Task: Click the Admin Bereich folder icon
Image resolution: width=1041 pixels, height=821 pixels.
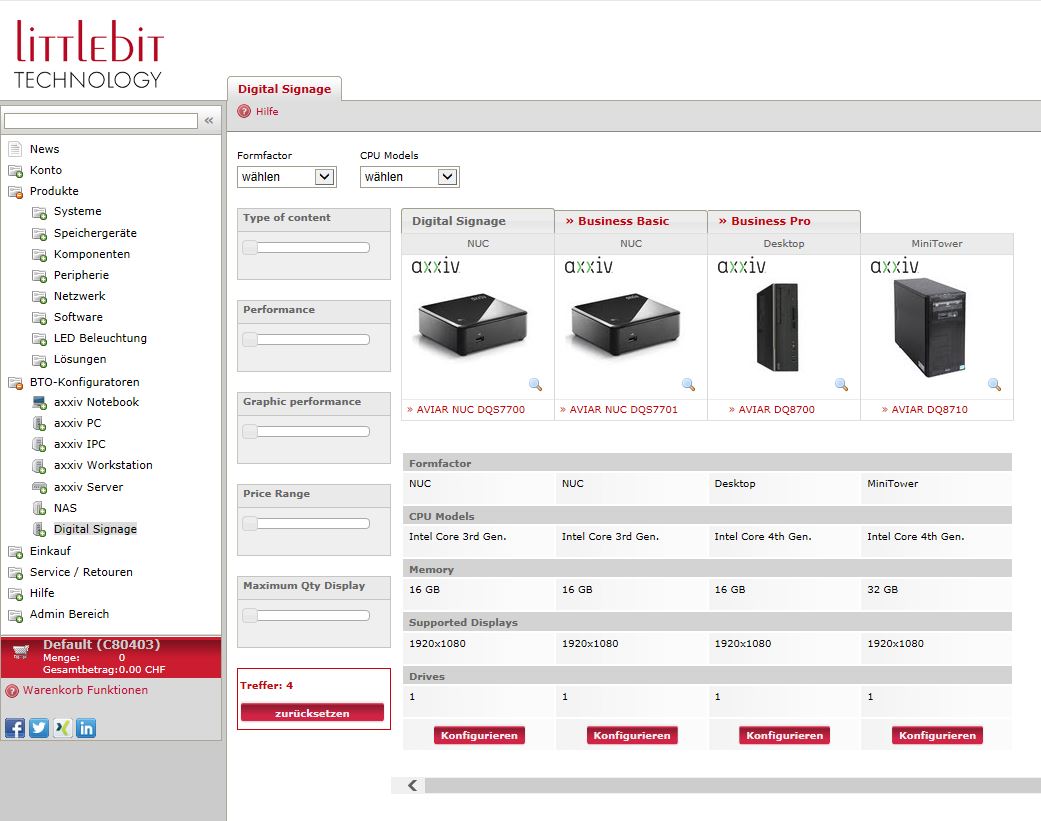Action: click(x=15, y=615)
